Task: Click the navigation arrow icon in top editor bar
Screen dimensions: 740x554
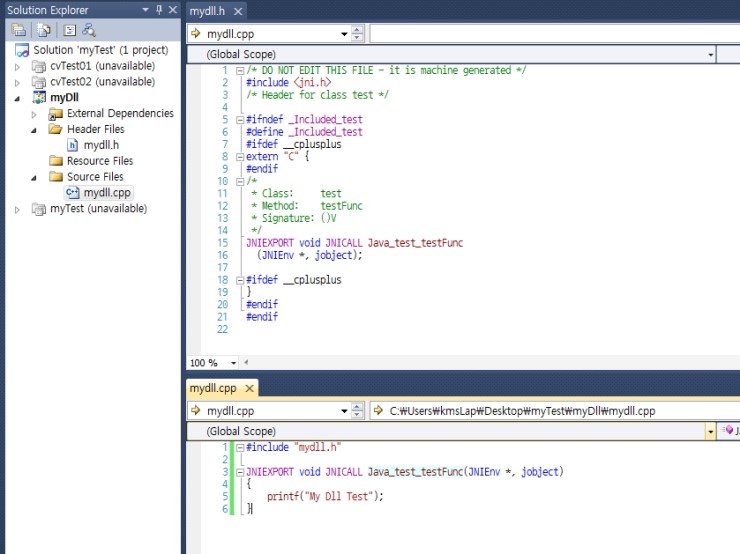Action: pos(196,34)
